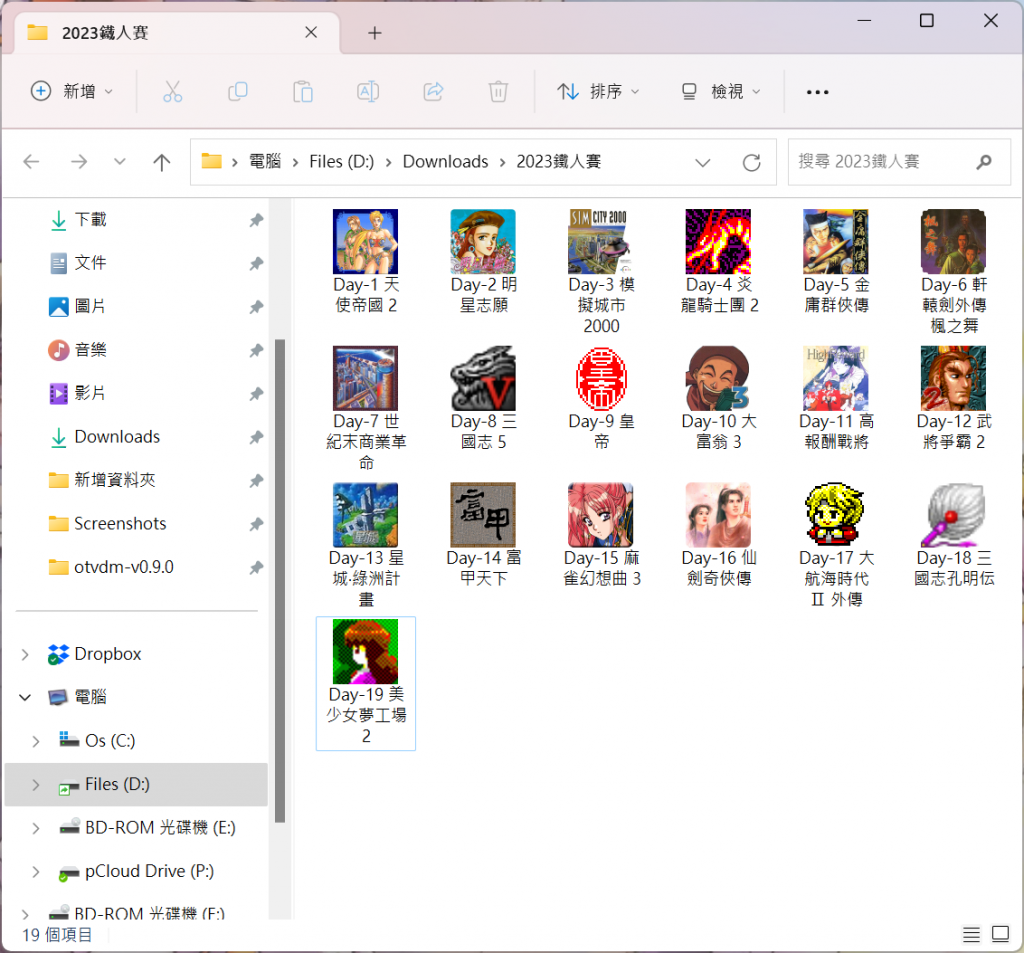Screen dimensions: 1024x953
Task: Expand the pCloud Drive (P:) node
Action: (x=36, y=871)
